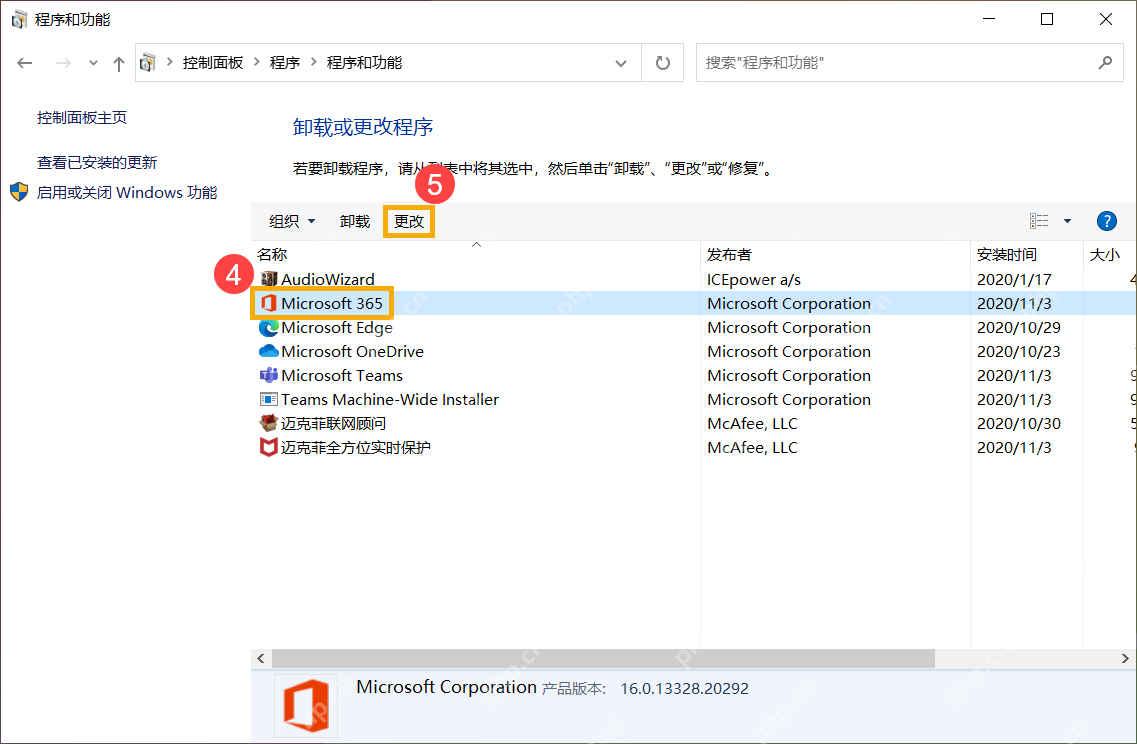This screenshot has width=1137, height=744.
Task: Click the 2020/10/29 install date cell
Action: tap(1019, 328)
